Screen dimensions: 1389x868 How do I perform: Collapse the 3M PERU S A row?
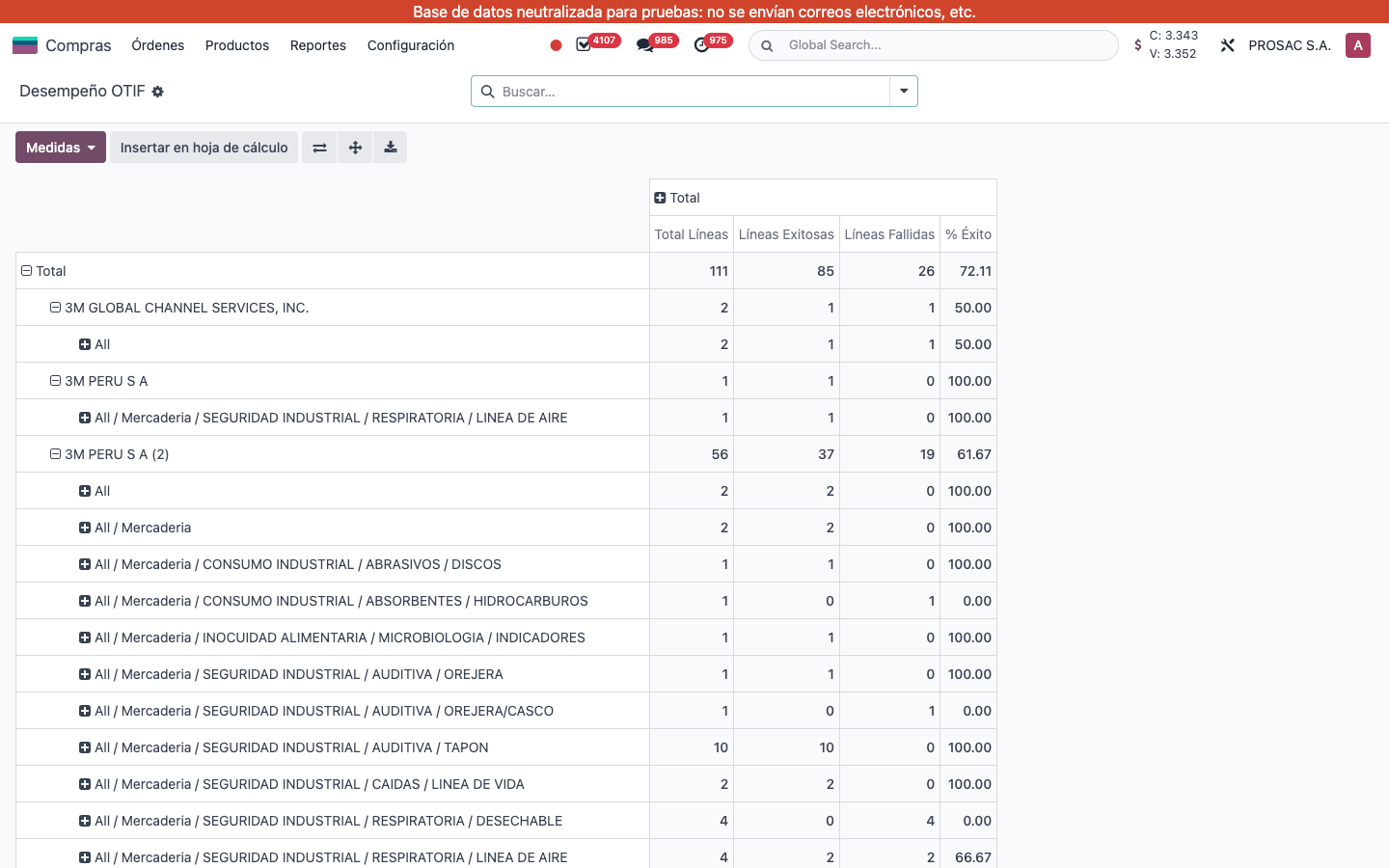point(56,381)
